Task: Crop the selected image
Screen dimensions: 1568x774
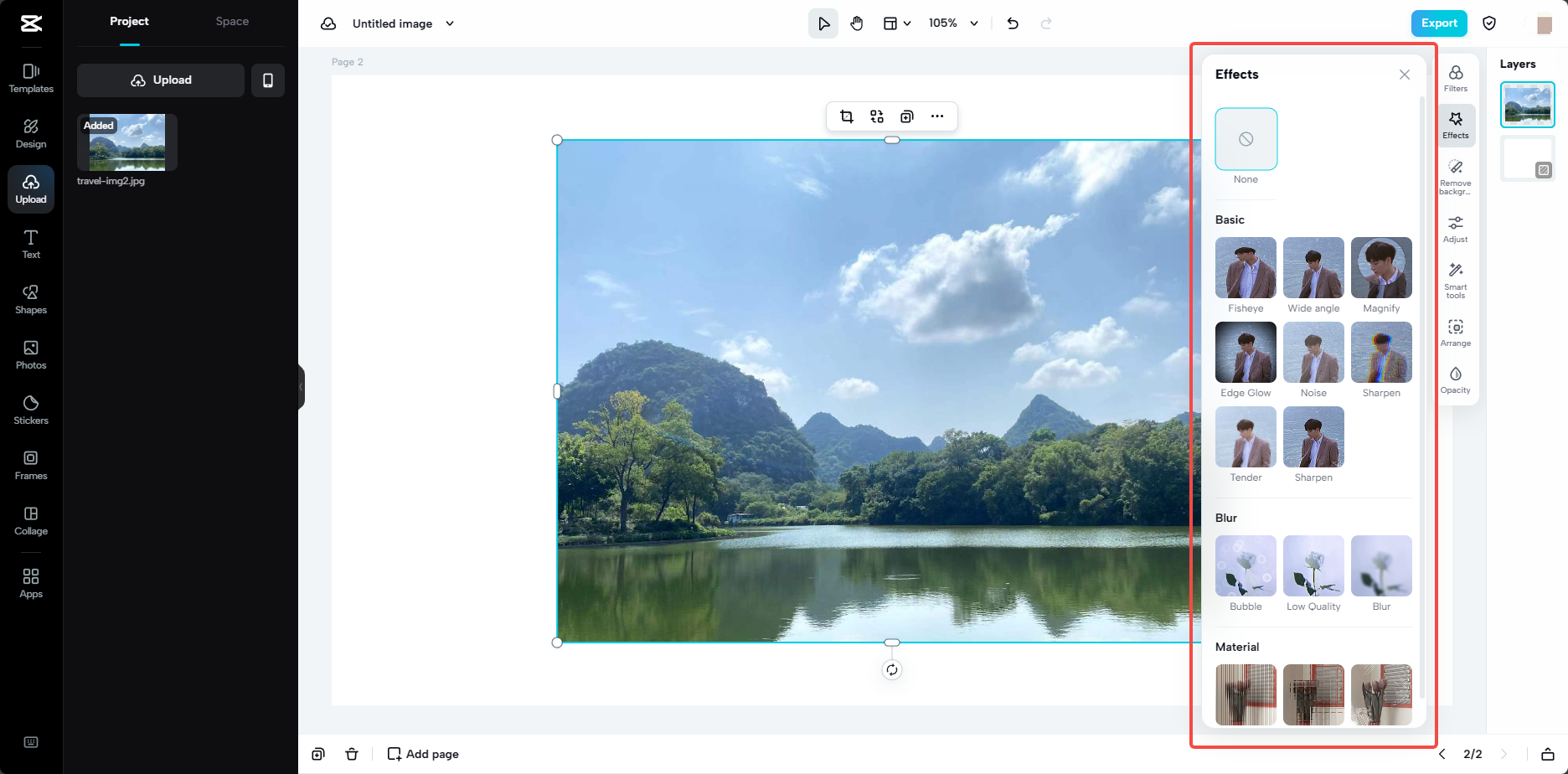Action: tap(847, 116)
